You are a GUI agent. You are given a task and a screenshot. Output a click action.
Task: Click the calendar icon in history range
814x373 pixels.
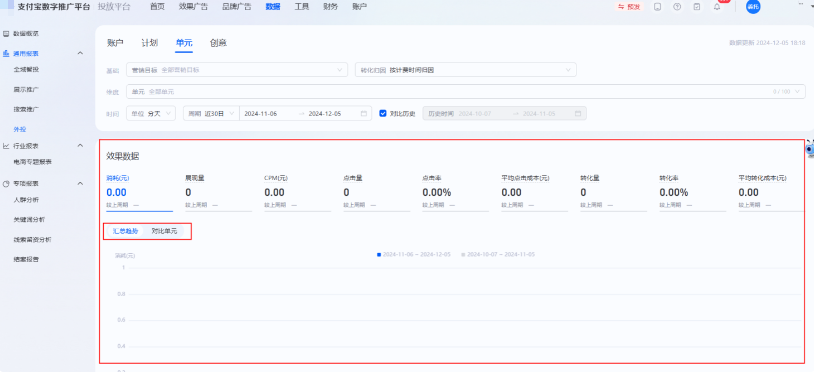(578, 114)
